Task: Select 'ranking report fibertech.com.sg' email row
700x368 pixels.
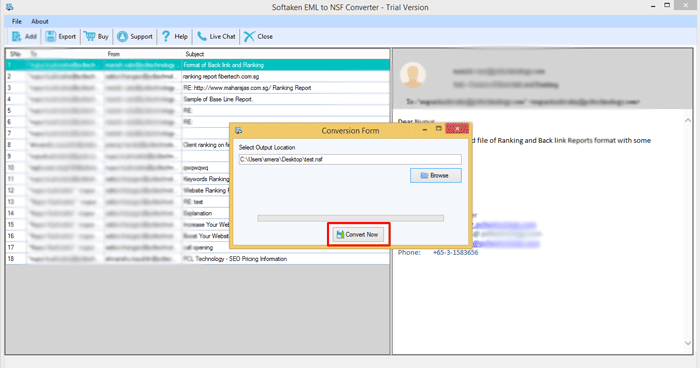Action: (197, 77)
